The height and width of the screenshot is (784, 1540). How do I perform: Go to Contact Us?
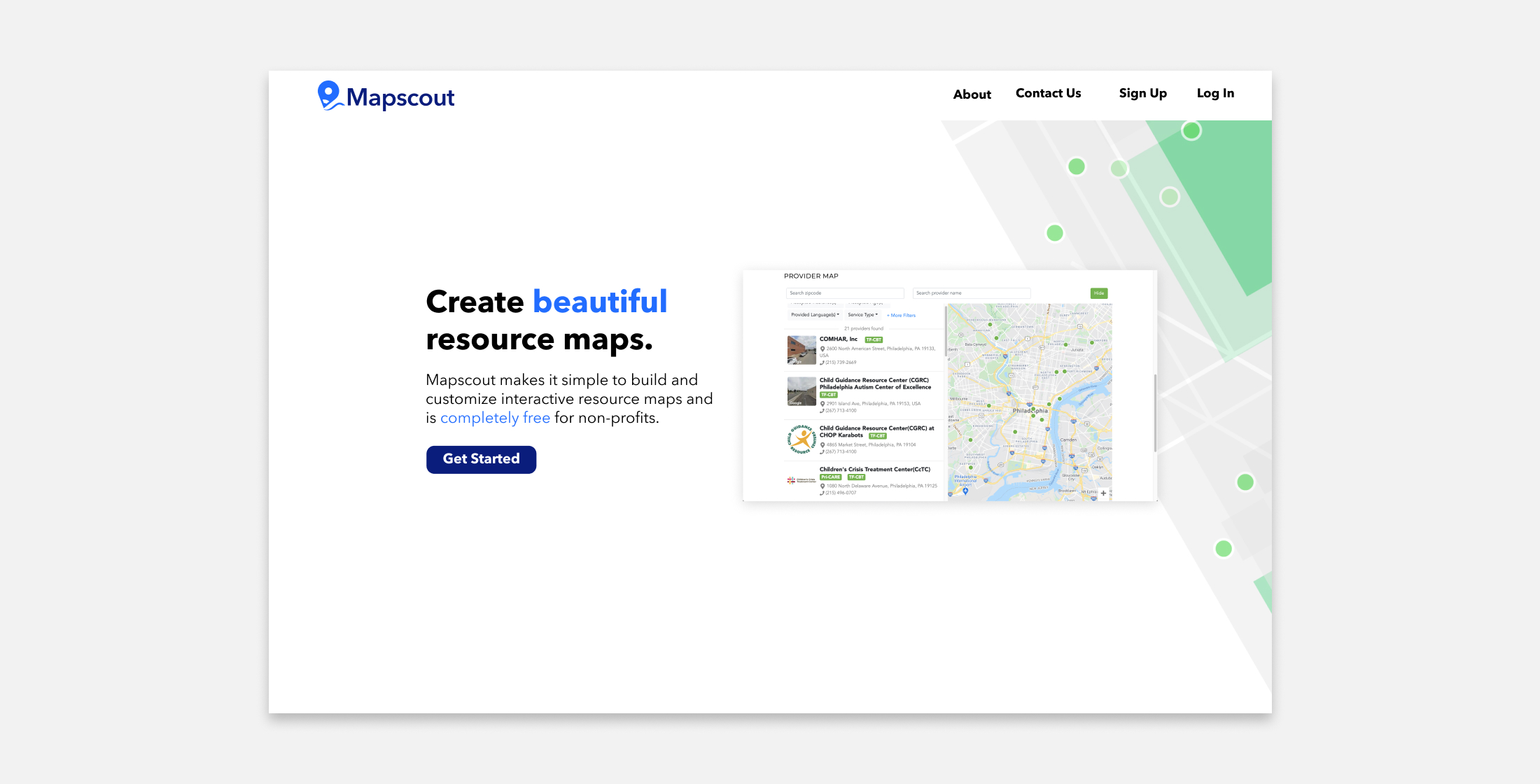click(1048, 93)
